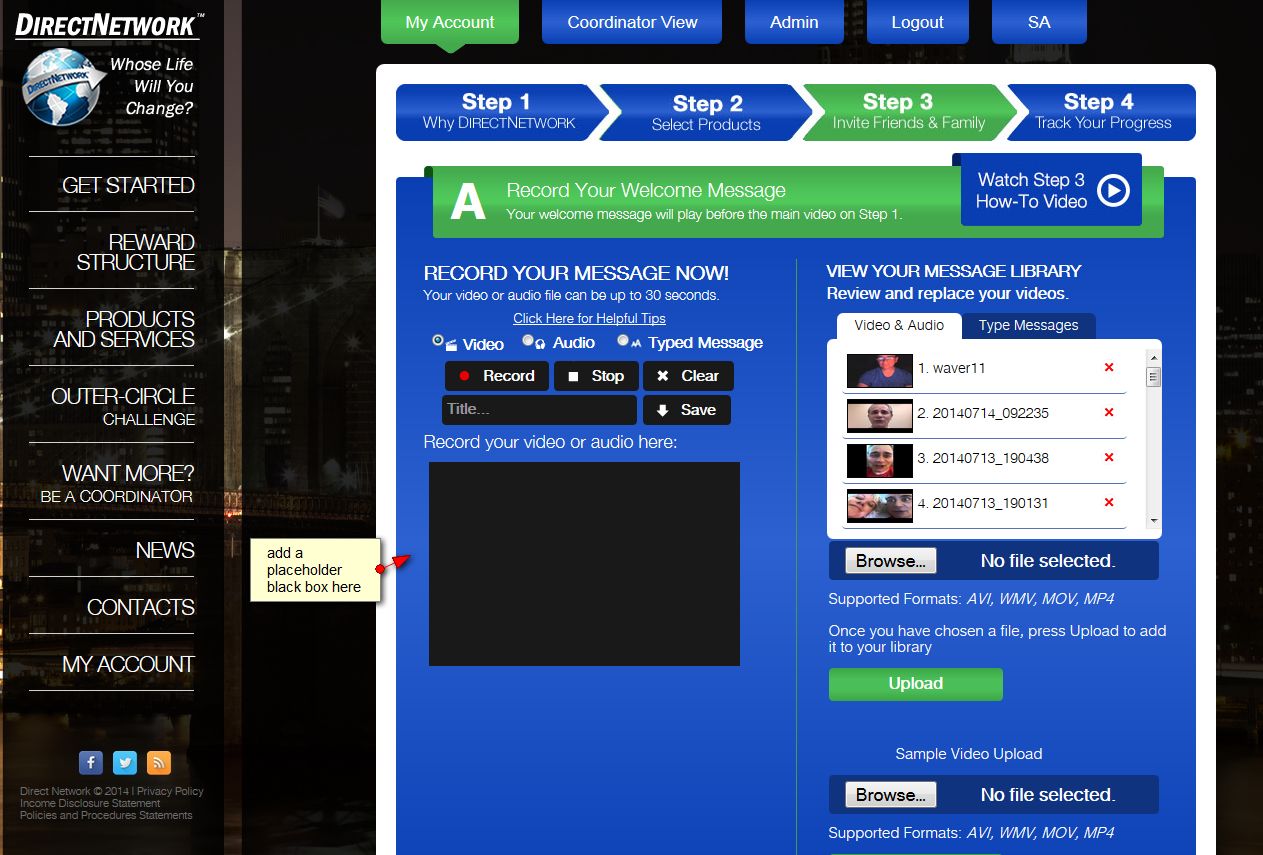
Task: Save the recorded message
Action: click(686, 410)
